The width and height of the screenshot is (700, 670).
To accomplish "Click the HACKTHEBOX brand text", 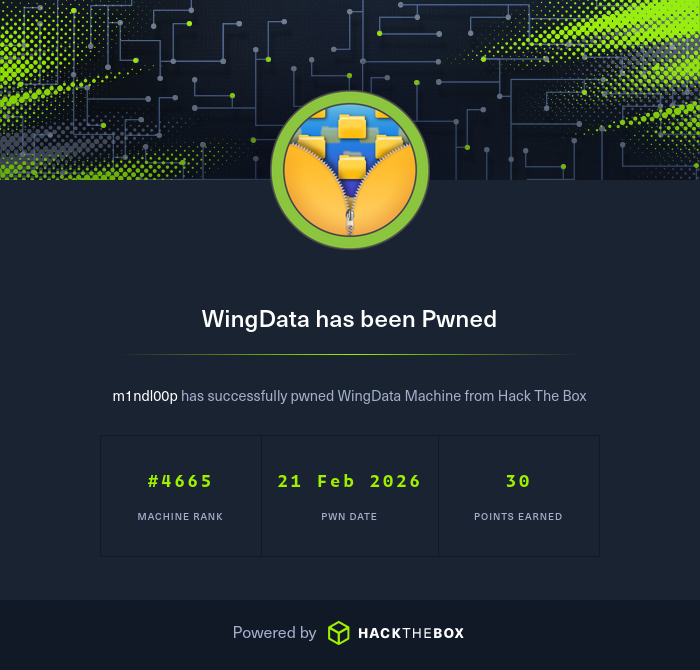I will click(x=411, y=633).
